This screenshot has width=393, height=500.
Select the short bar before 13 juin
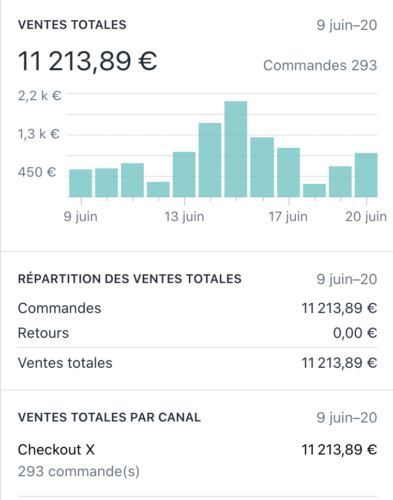pos(158,189)
